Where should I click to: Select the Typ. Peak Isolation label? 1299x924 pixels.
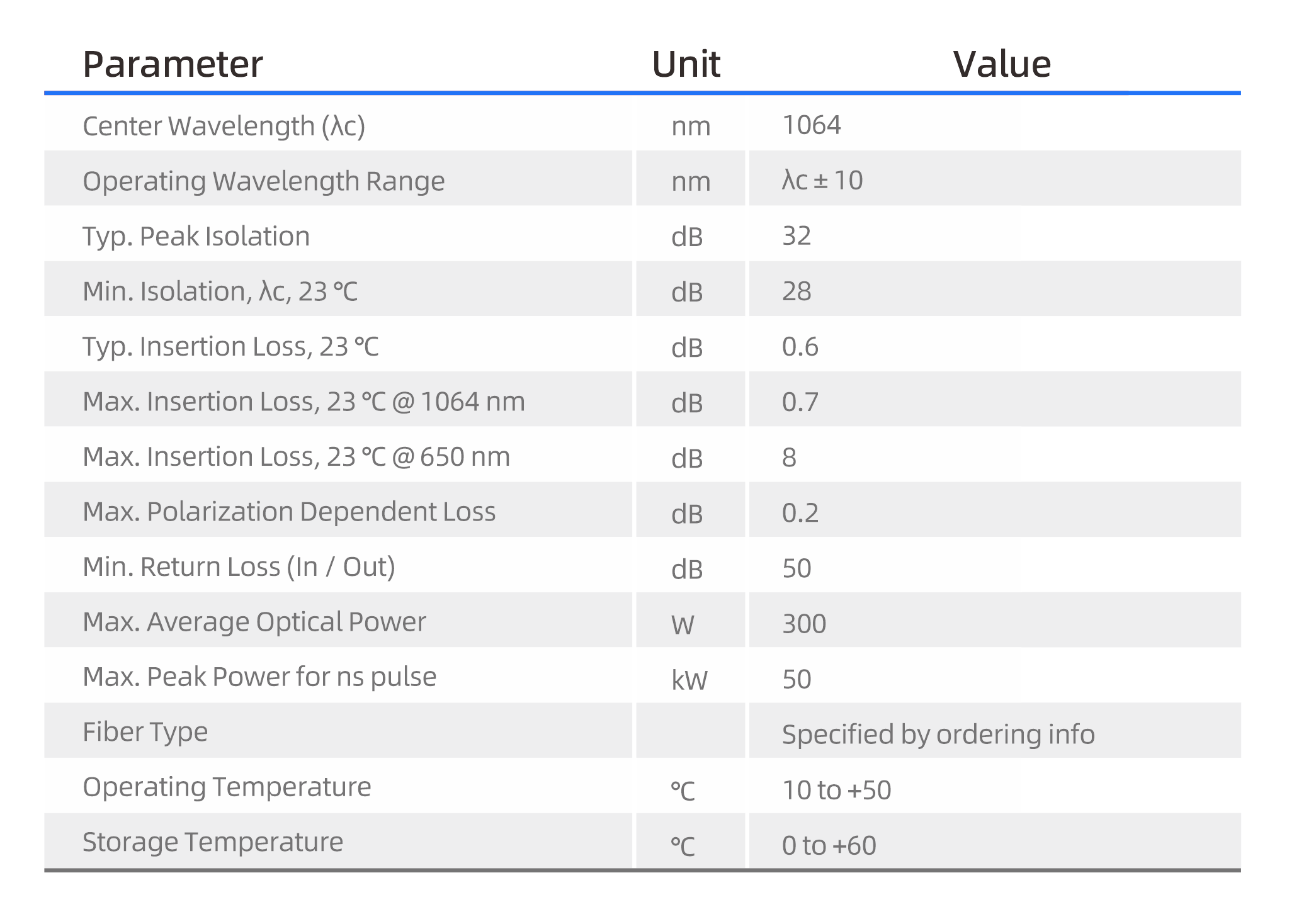tap(196, 237)
